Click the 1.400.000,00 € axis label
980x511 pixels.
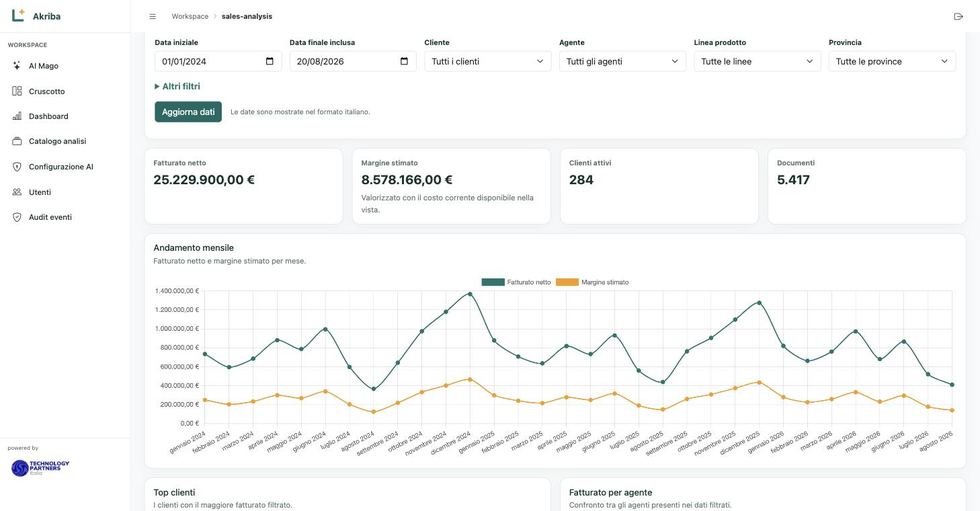(x=177, y=290)
